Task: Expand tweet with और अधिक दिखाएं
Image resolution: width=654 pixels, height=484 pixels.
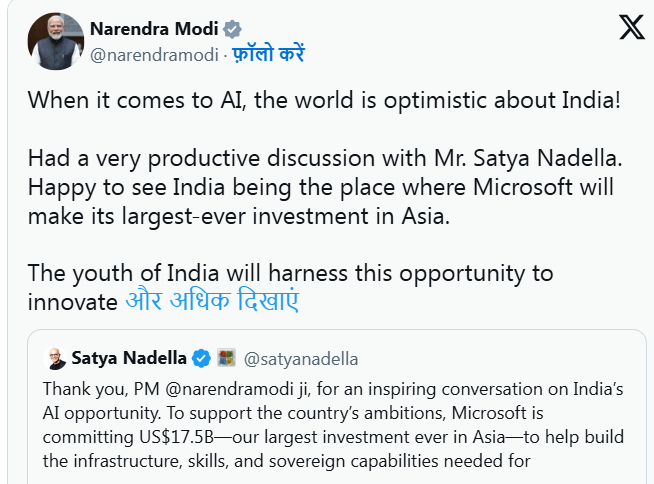Action: coord(212,300)
